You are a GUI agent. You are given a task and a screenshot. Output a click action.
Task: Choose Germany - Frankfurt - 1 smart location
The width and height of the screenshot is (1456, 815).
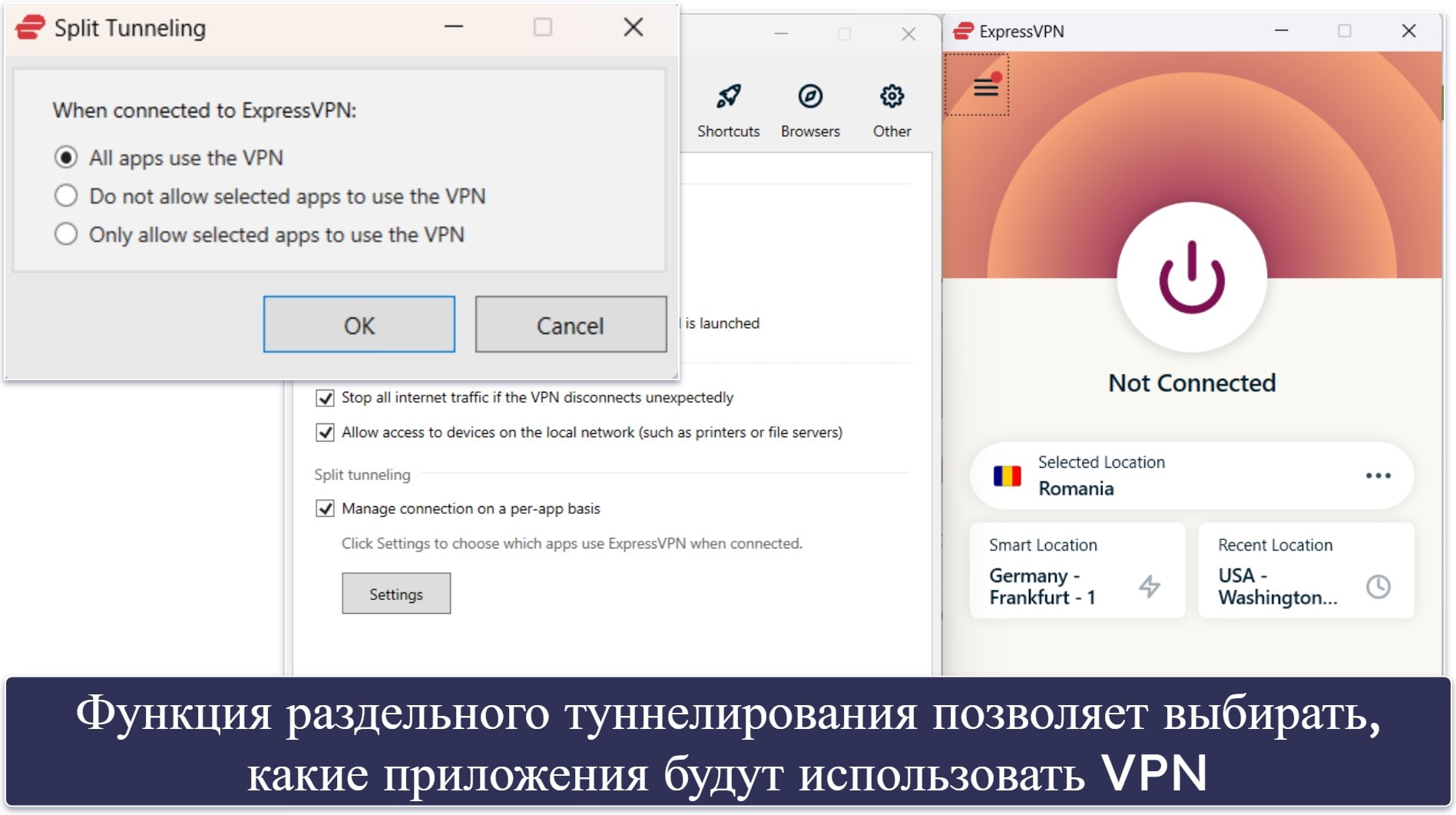coord(1077,571)
